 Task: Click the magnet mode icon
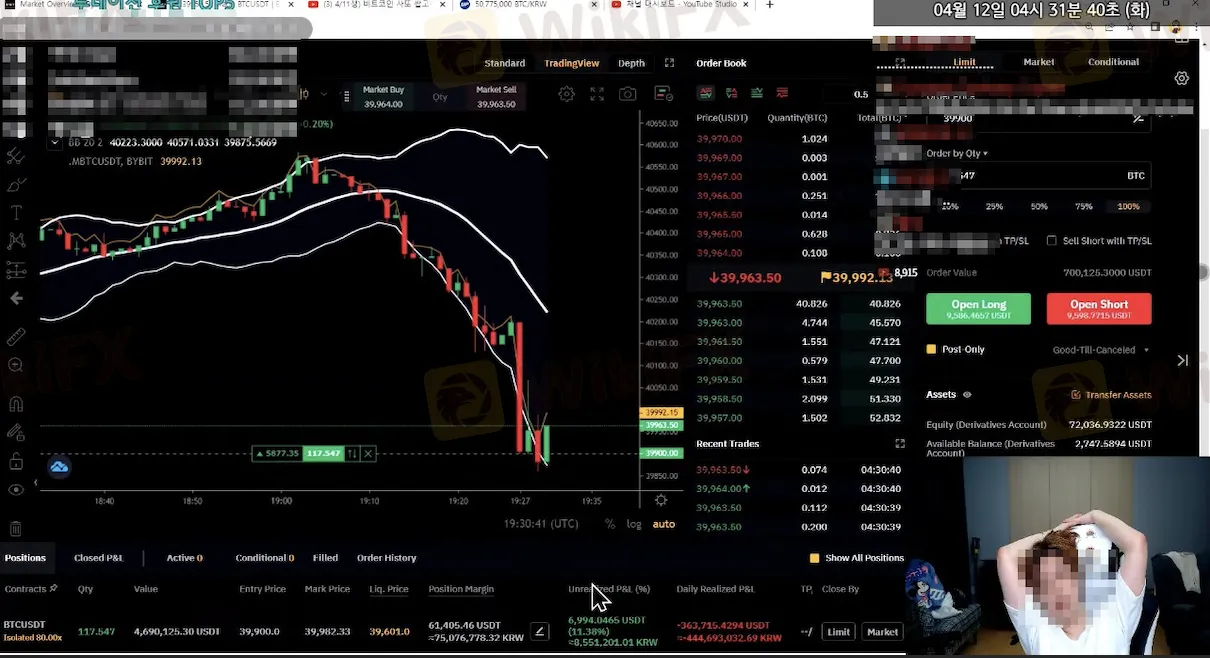point(16,405)
